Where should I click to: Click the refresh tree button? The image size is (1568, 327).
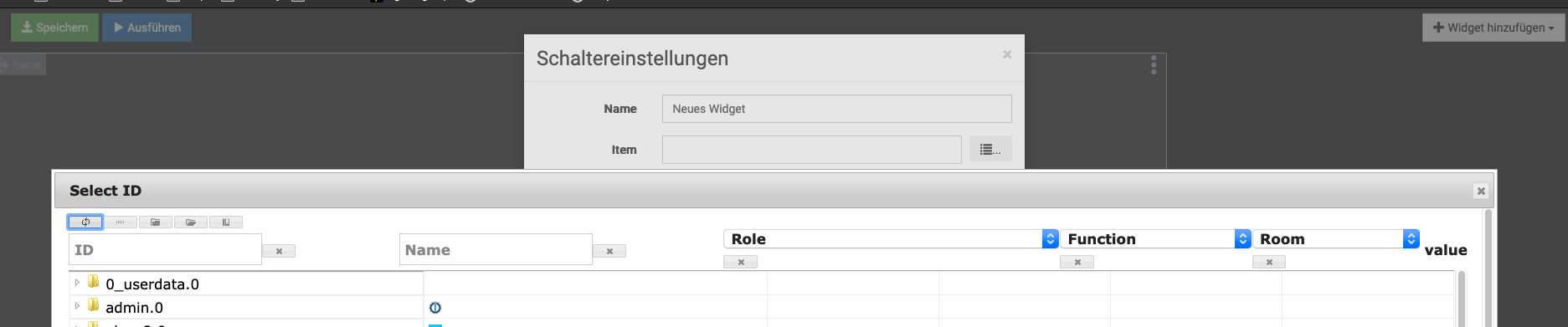point(85,222)
